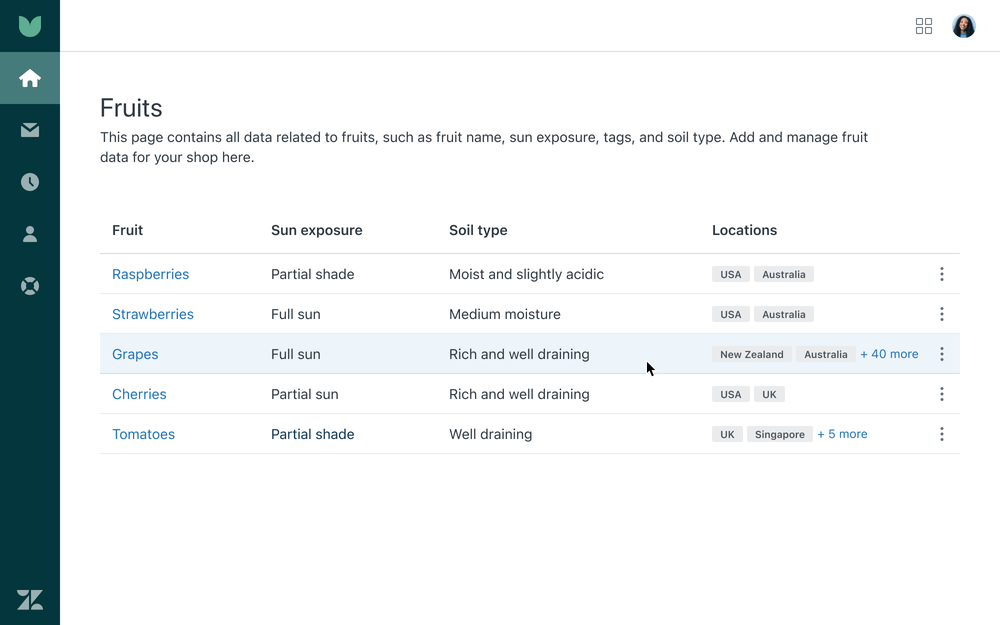1000x625 pixels.
Task: Open the Strawberries row actions menu
Action: coord(941,314)
